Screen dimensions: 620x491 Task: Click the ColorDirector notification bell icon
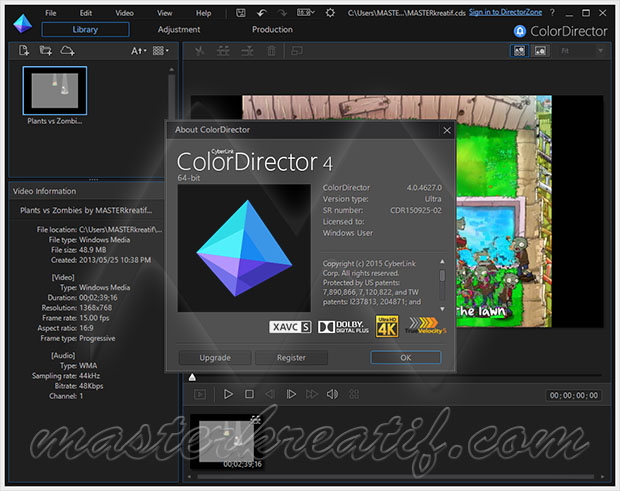pos(520,31)
